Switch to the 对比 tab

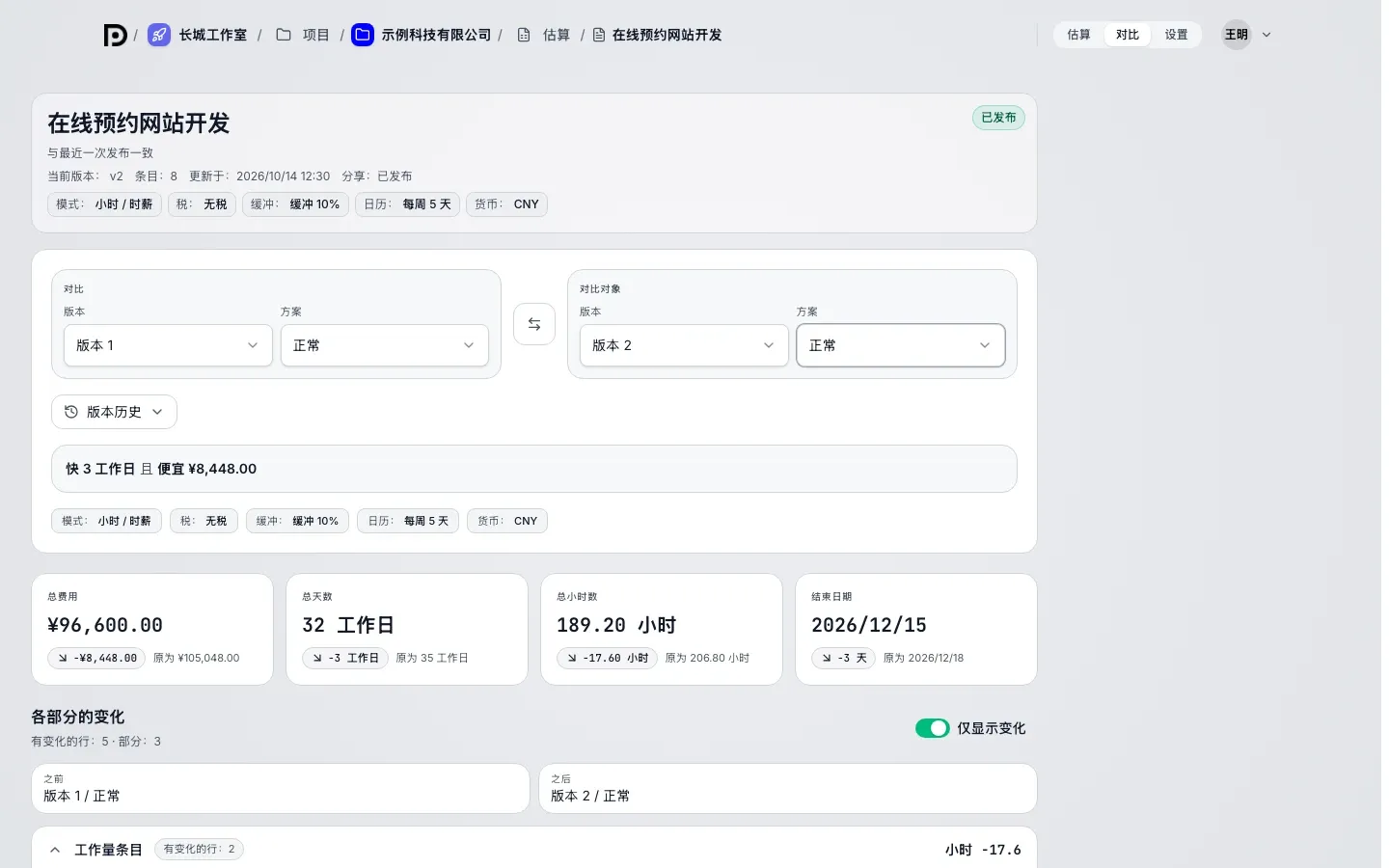(x=1128, y=35)
